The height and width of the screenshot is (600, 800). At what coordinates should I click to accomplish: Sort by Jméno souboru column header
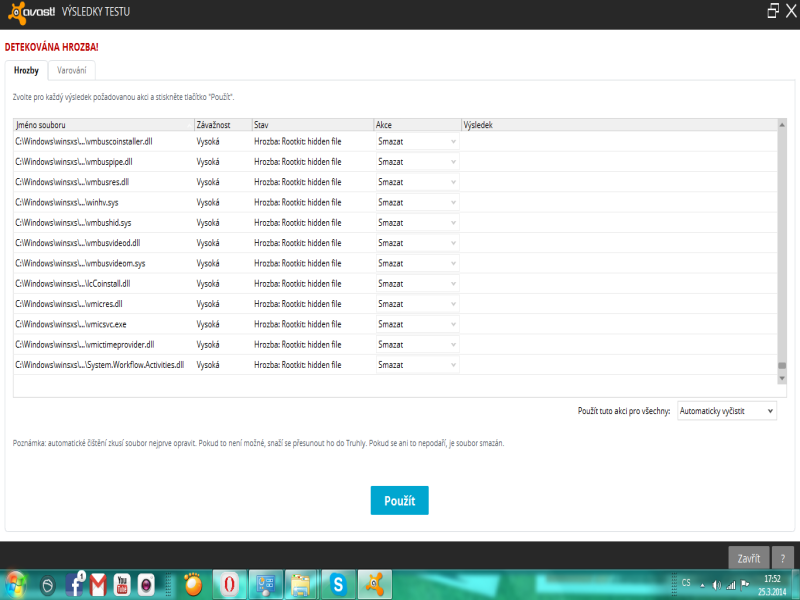tap(104, 125)
